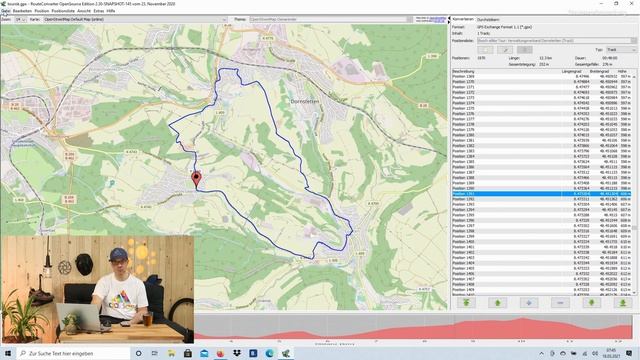Click the add position plus button
The height and width of the screenshot is (360, 640).
click(x=529, y=302)
